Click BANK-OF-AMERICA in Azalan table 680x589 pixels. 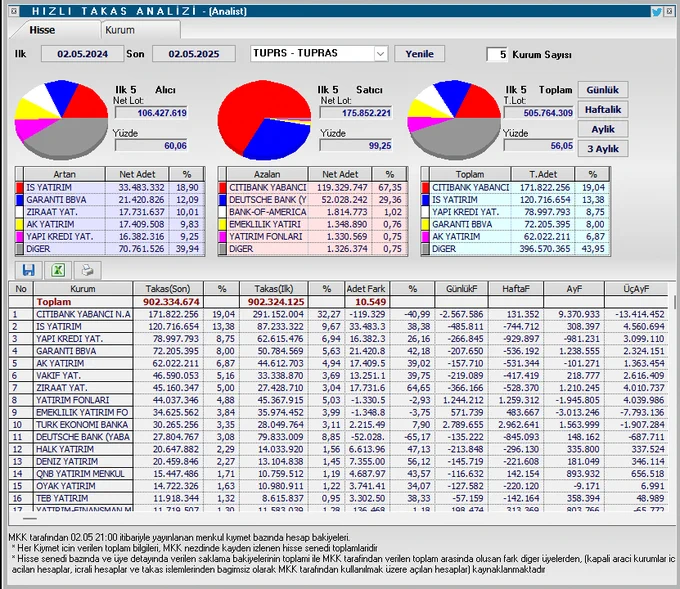point(268,212)
